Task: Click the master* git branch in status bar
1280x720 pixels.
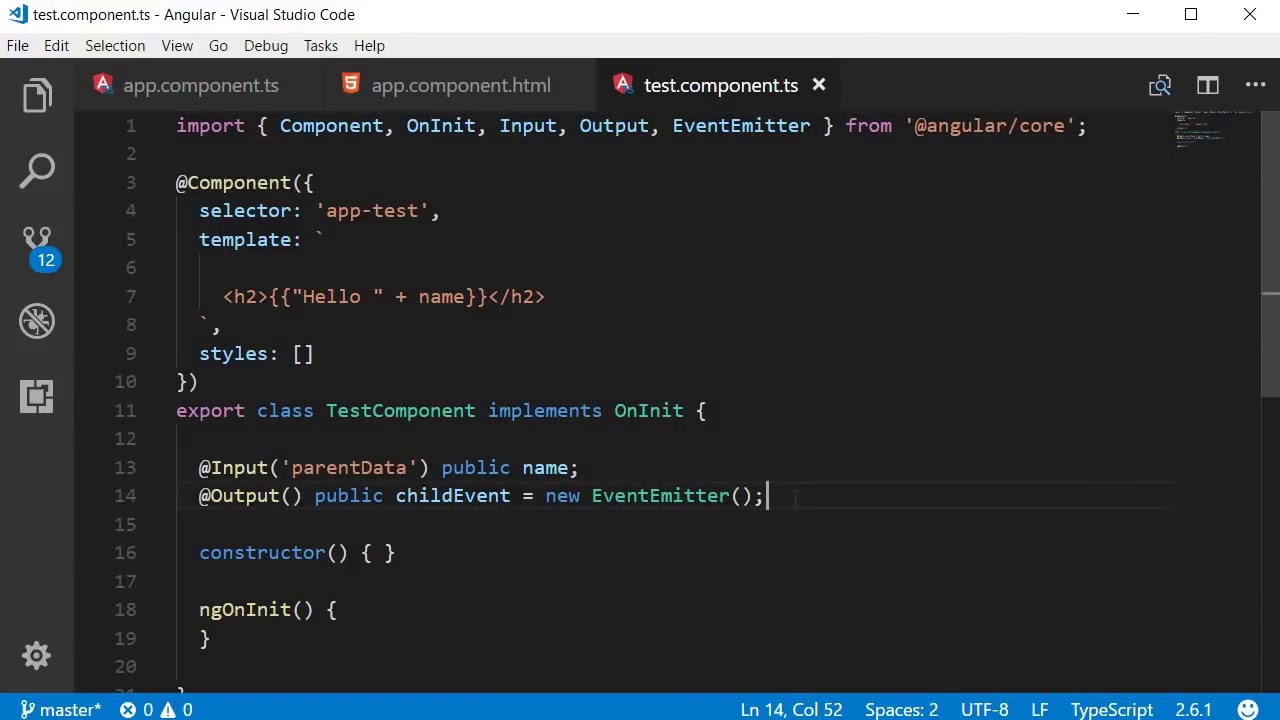Action: coord(61,710)
